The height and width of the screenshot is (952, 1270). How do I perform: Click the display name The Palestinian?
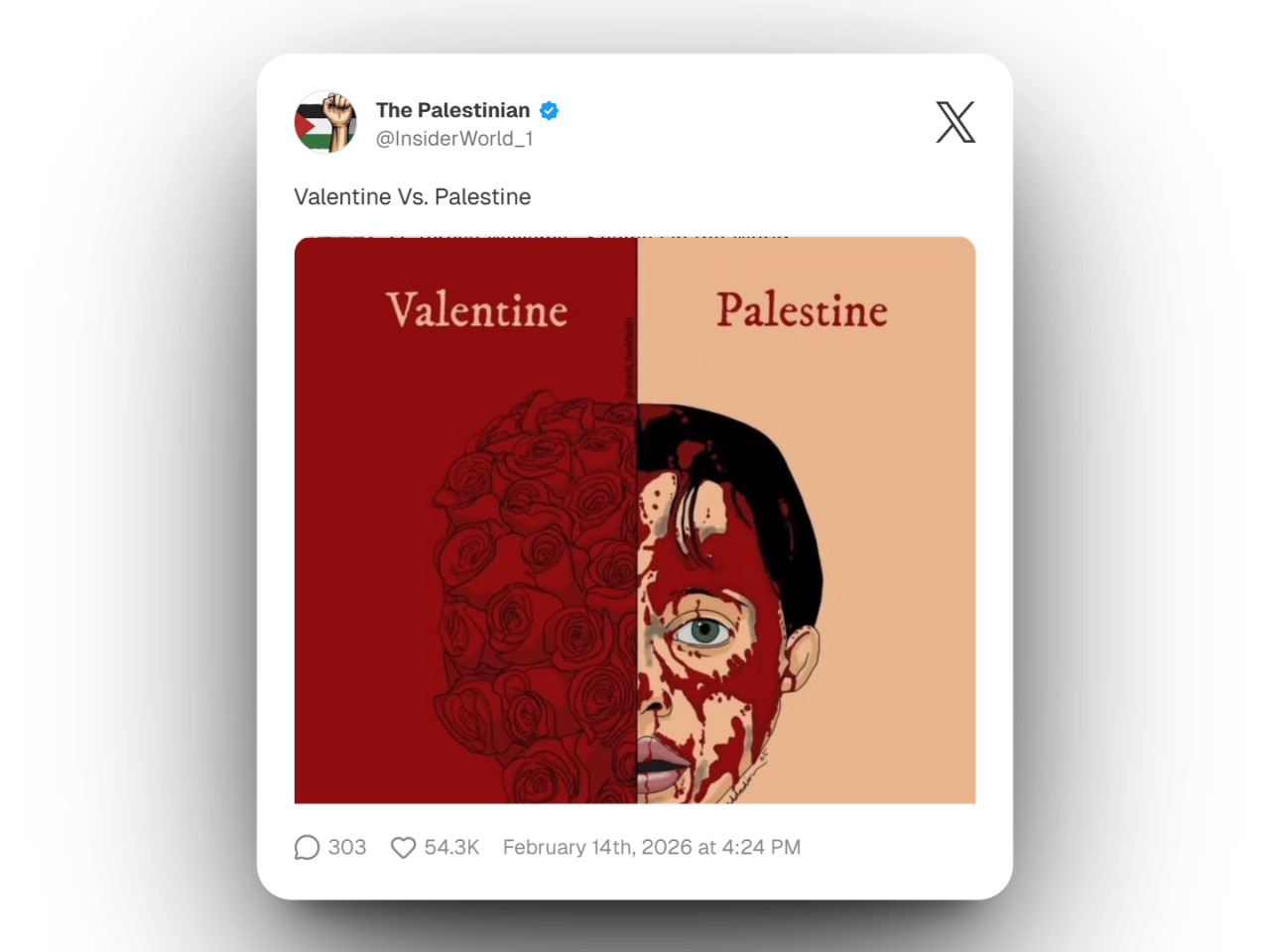452,110
